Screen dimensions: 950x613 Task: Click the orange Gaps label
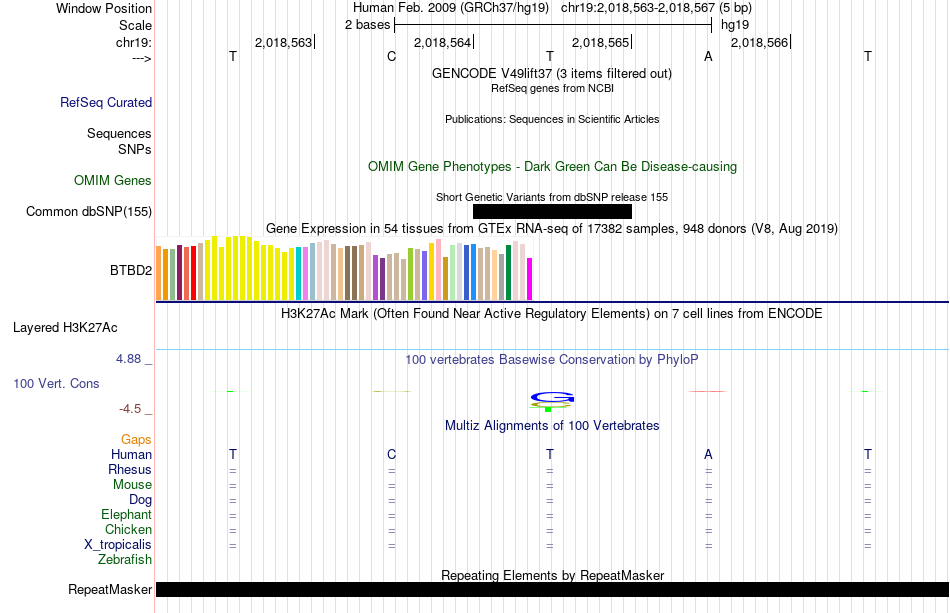136,439
